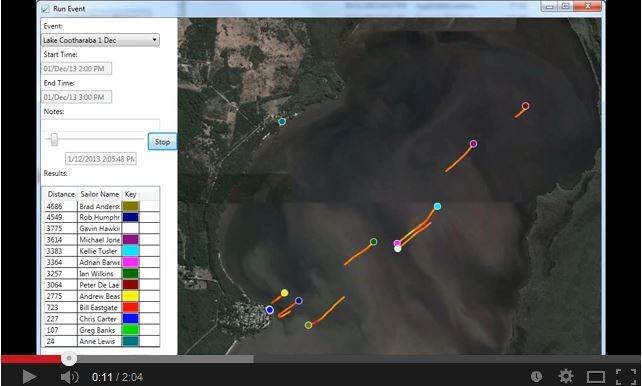Enter fullscreen video mode
This screenshot has height=386, width=642.
[x=626, y=377]
